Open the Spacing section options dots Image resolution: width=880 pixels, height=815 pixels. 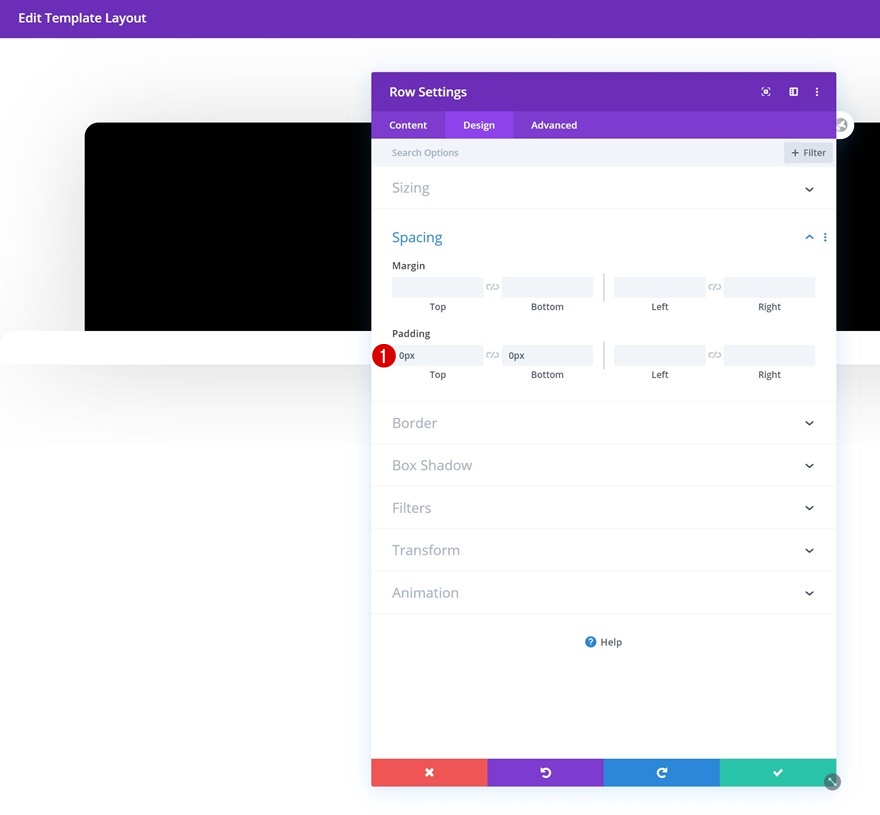coord(825,237)
